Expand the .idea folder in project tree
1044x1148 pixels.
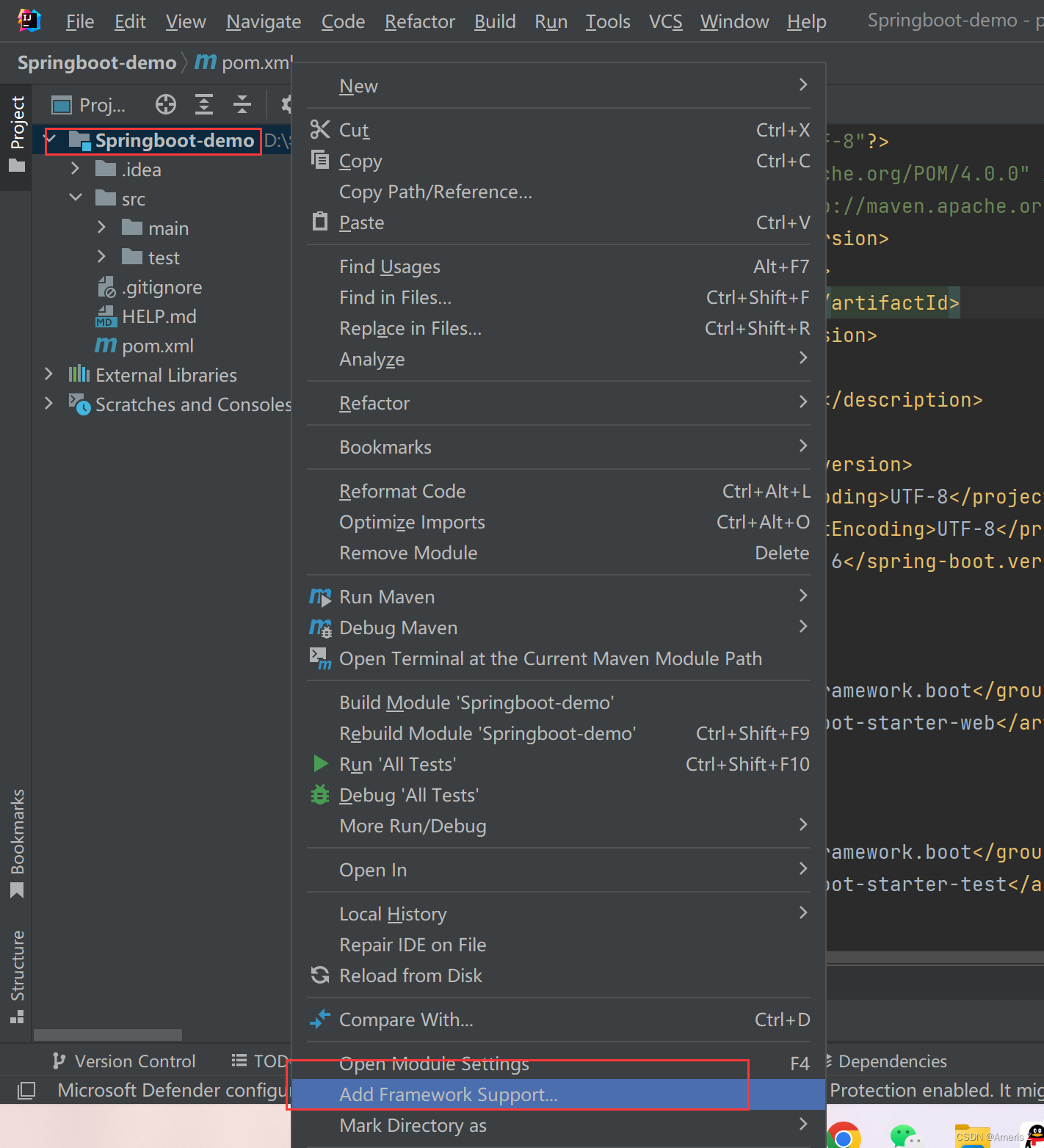click(x=75, y=170)
